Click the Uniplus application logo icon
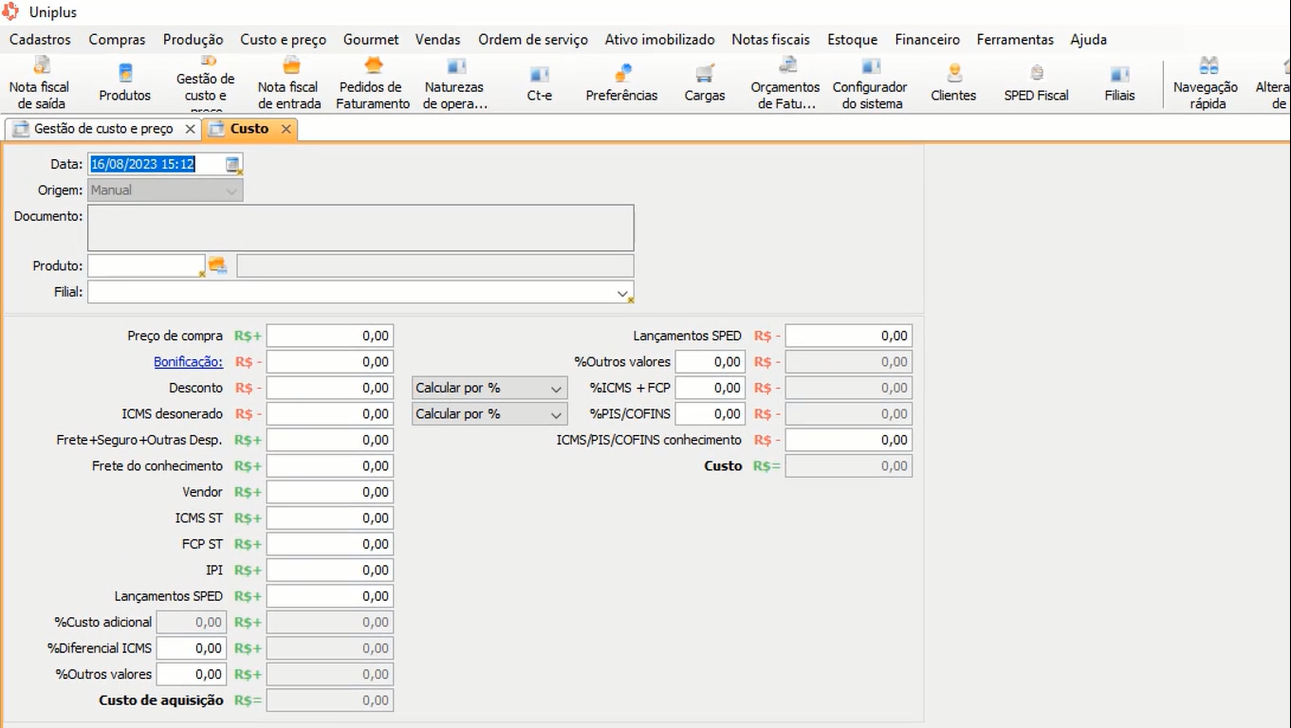Screen dimensions: 1291x728 [x=11, y=12]
